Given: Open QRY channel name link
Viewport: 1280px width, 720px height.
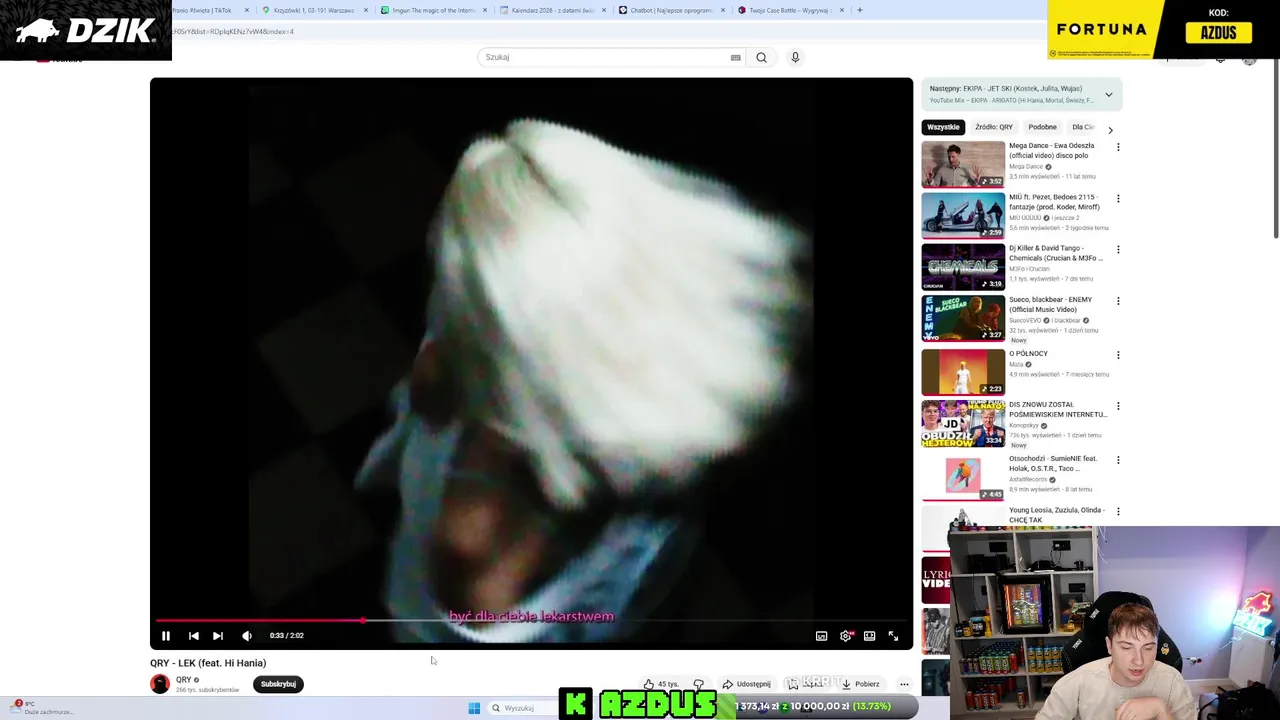Looking at the screenshot, I should click(x=184, y=680).
